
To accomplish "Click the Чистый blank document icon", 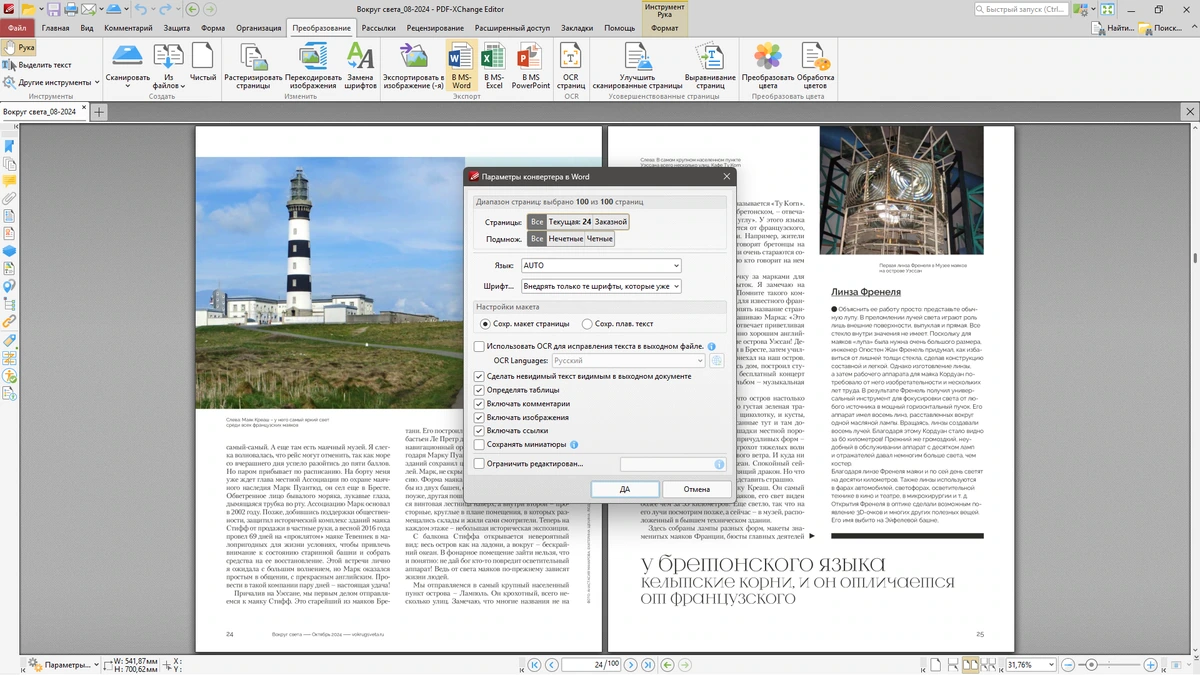I will 203,55.
